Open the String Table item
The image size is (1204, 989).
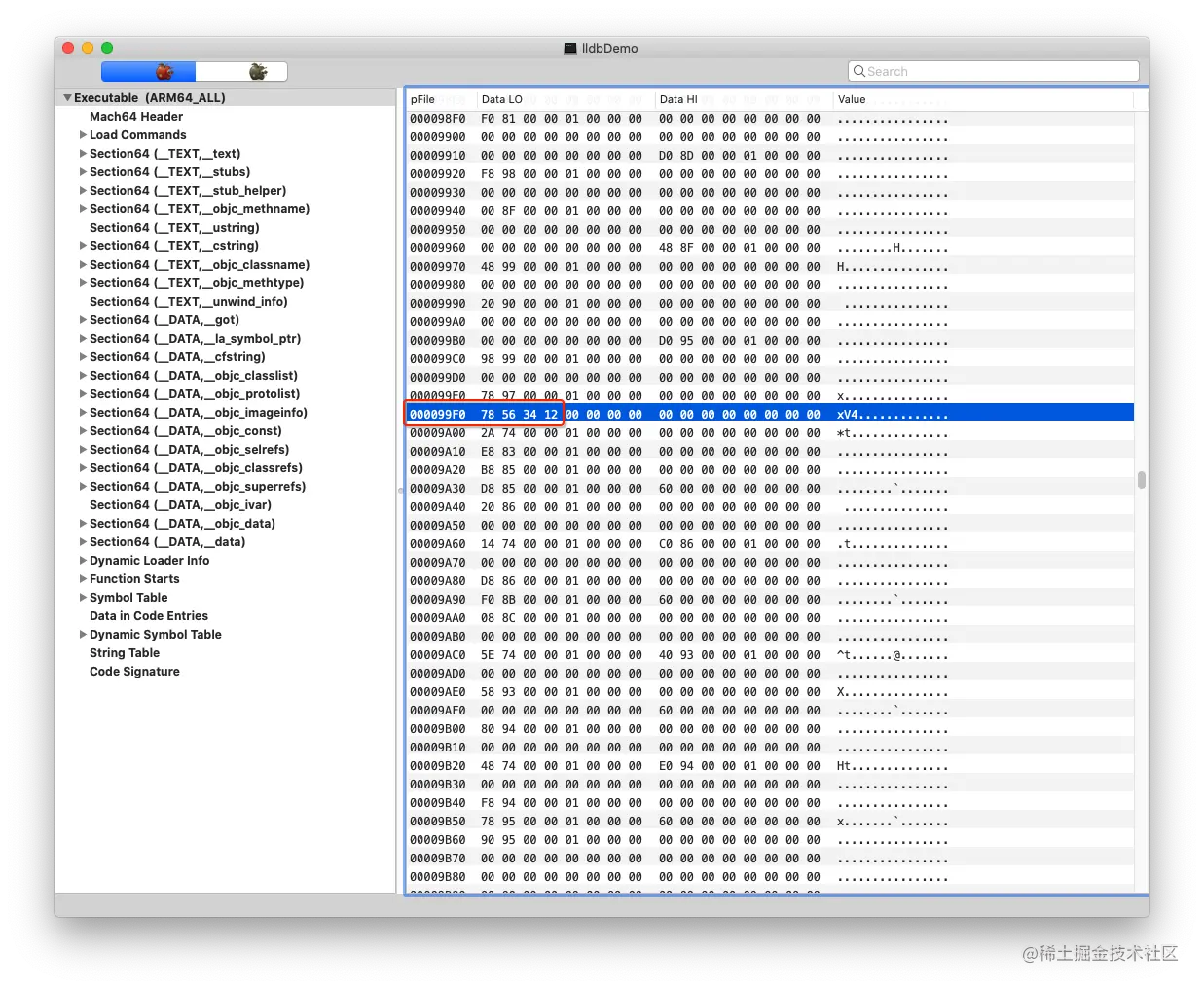(x=125, y=653)
